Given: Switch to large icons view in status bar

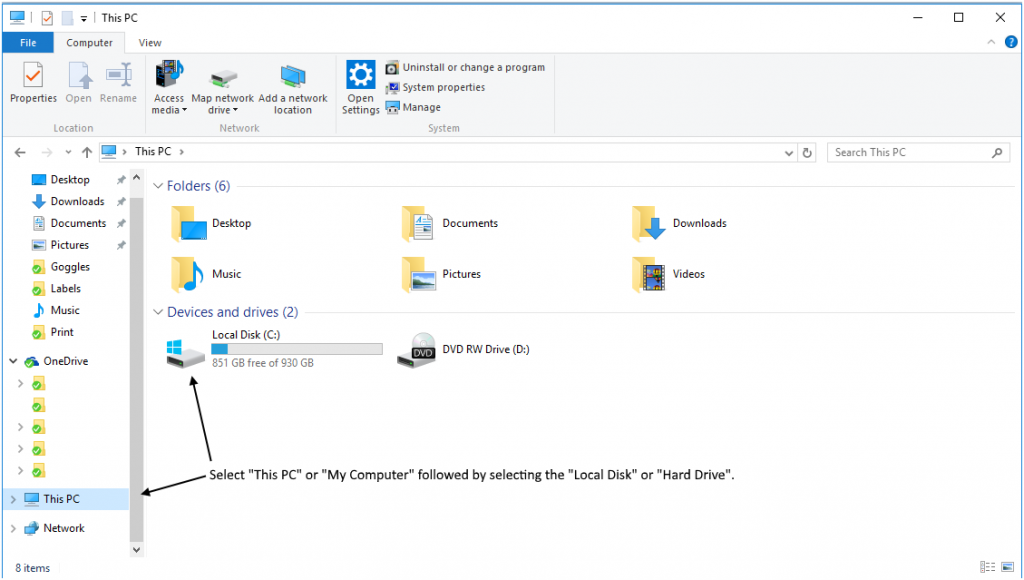Looking at the screenshot, I should 1007,567.
